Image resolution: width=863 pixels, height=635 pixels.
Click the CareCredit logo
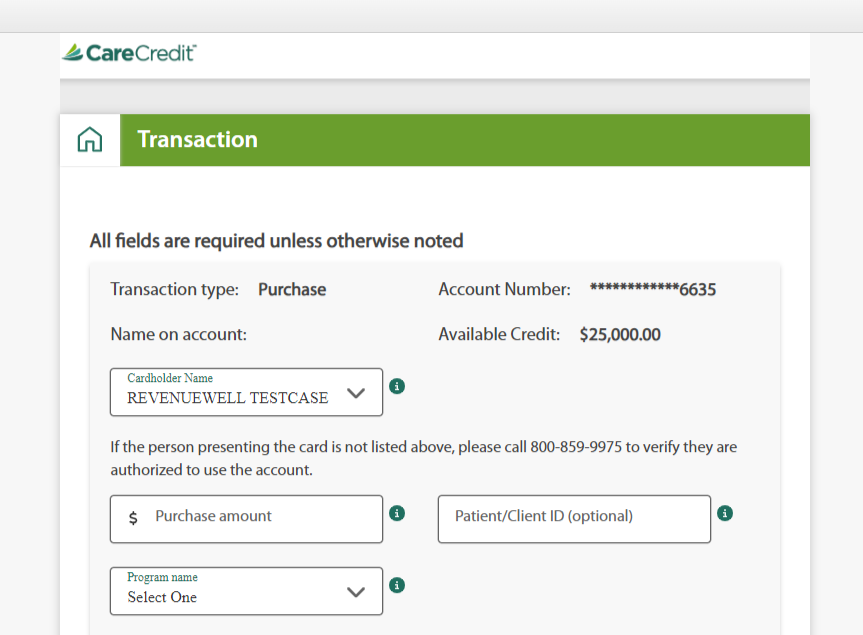coord(129,53)
